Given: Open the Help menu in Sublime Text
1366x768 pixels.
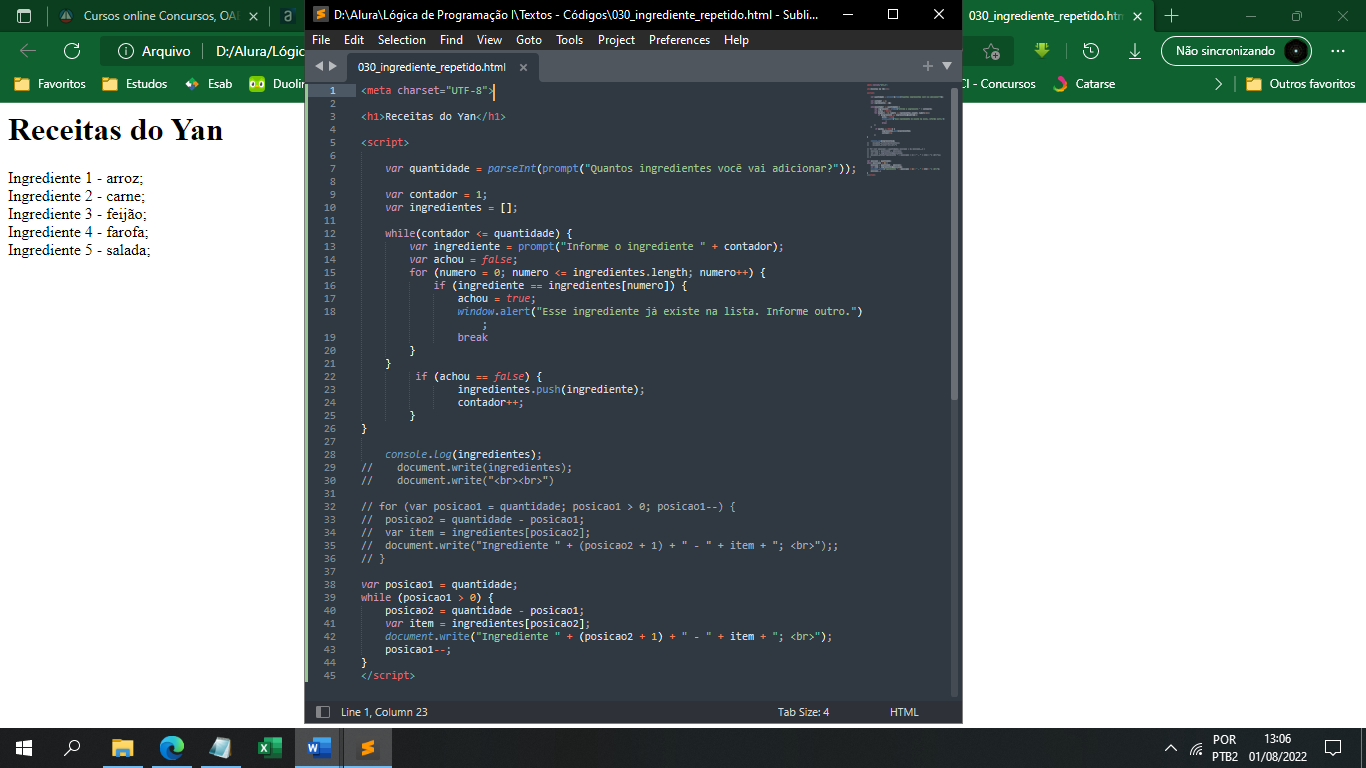Looking at the screenshot, I should point(736,40).
